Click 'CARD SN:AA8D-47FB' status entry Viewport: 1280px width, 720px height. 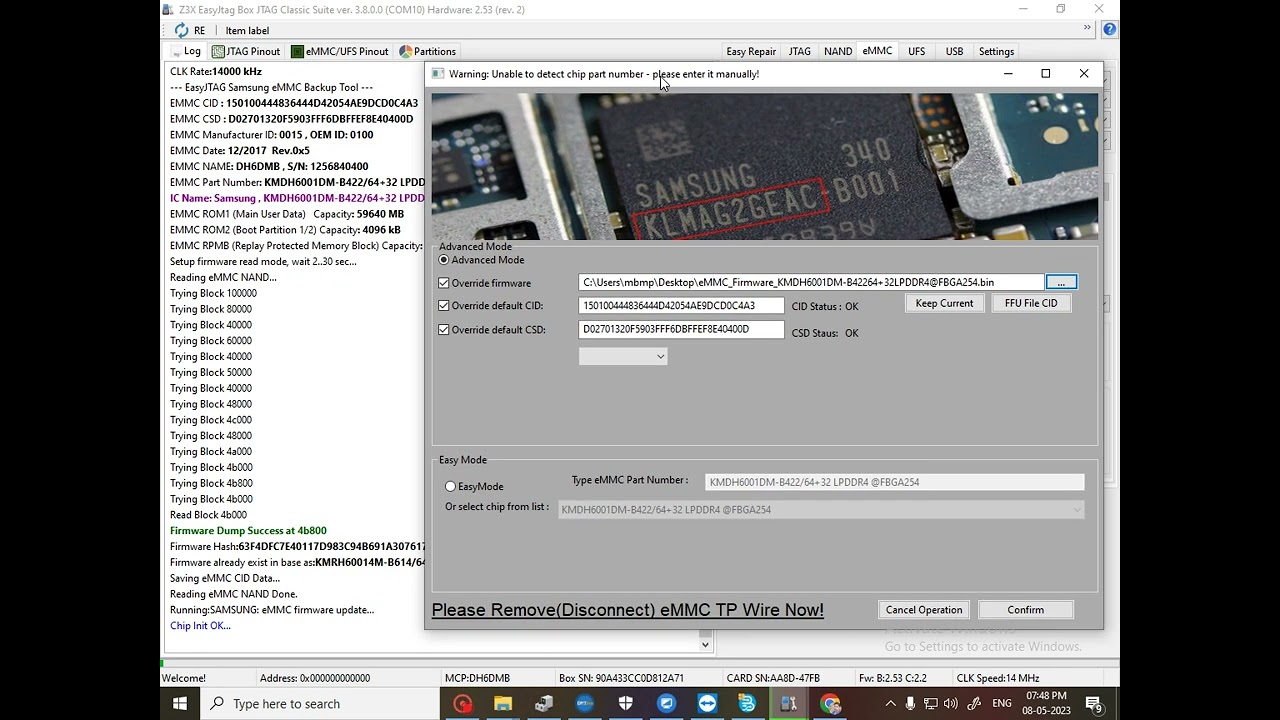[773, 678]
